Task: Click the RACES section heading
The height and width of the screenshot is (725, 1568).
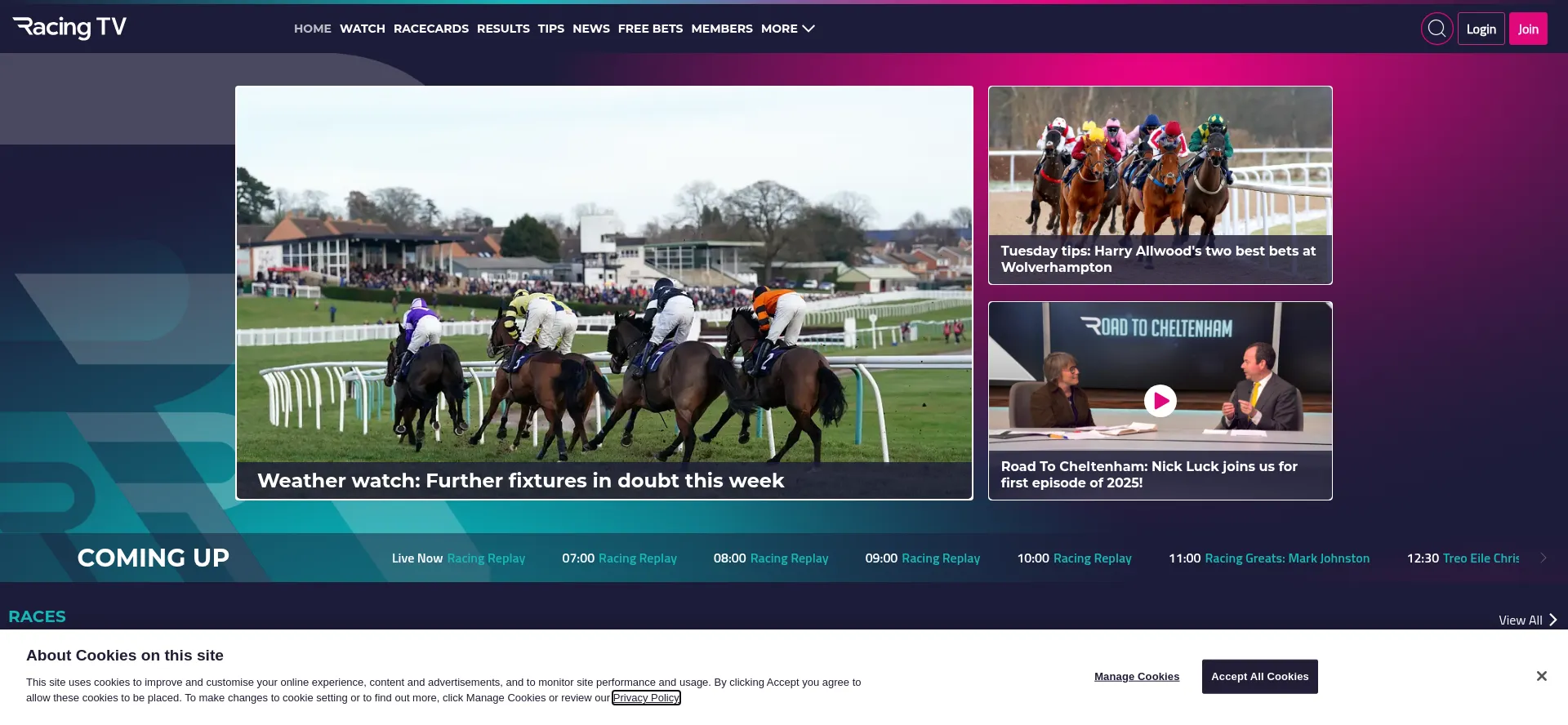Action: click(38, 617)
